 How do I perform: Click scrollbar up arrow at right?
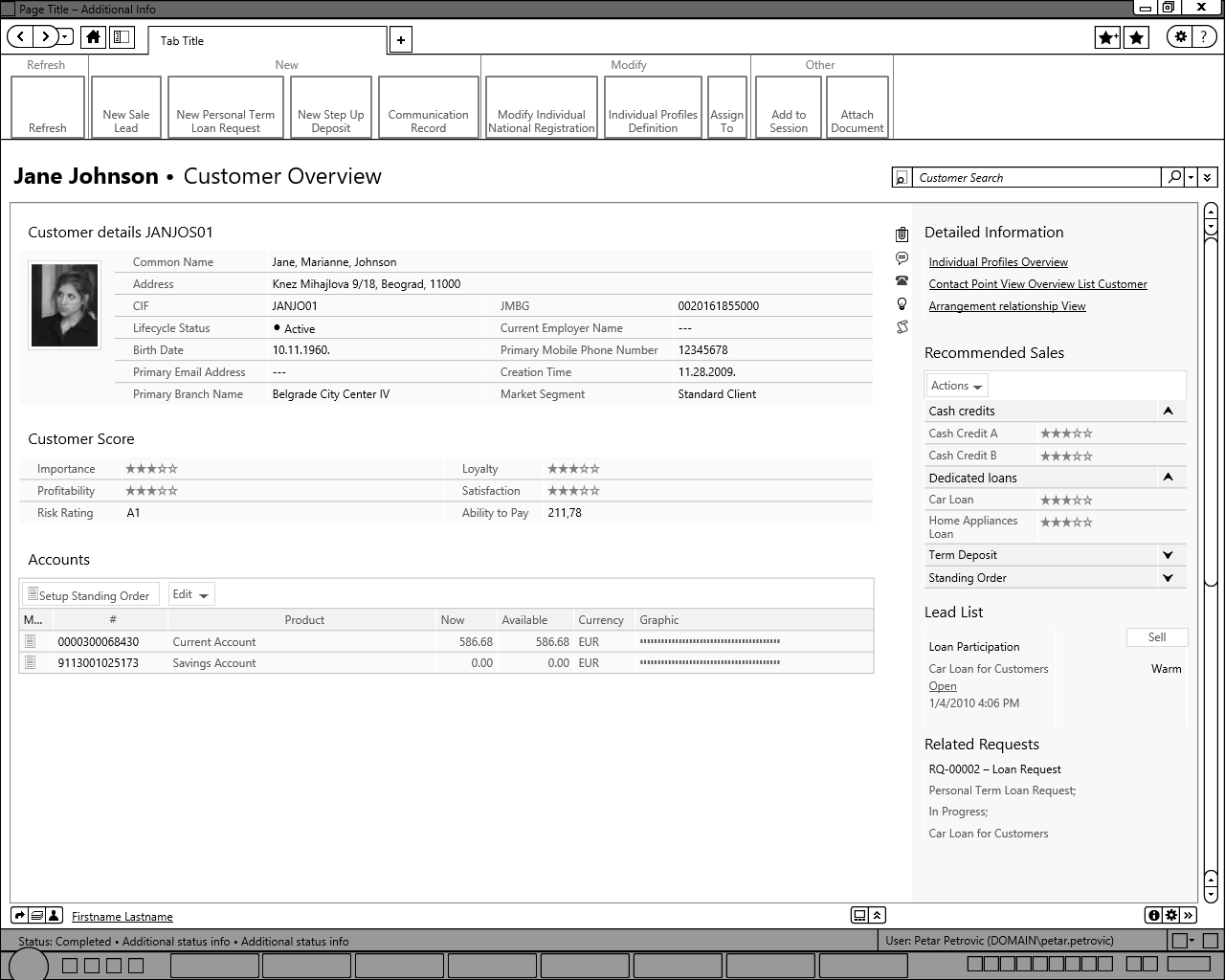1211,212
